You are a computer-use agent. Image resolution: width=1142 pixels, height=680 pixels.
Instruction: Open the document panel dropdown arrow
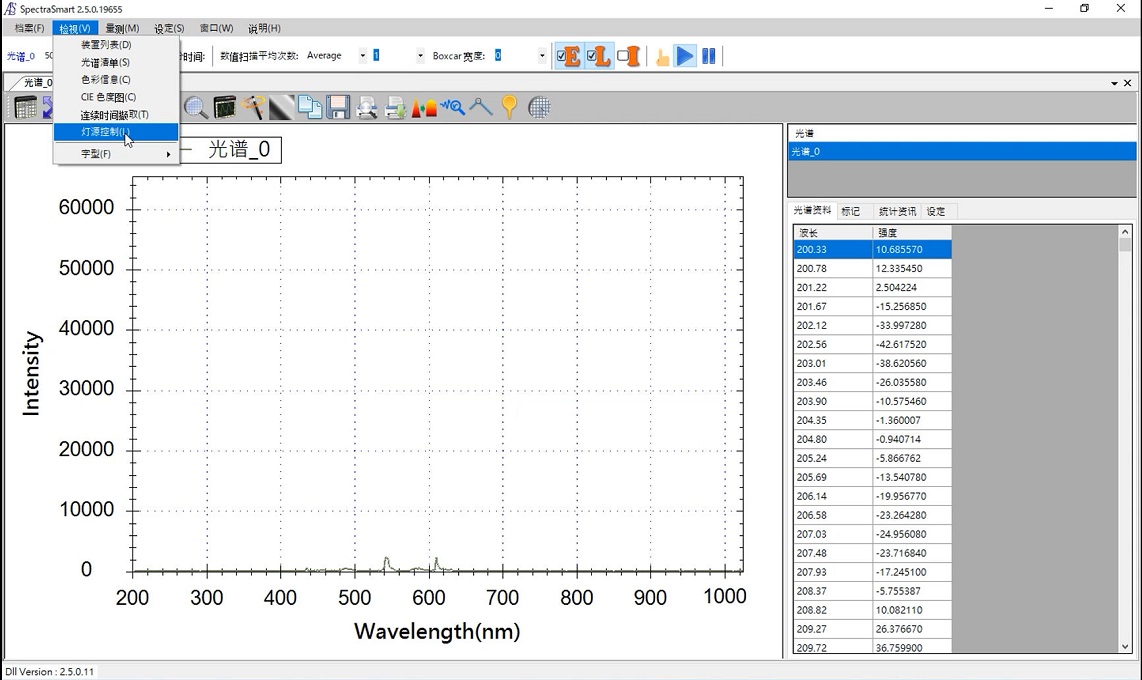pyautogui.click(x=1114, y=83)
